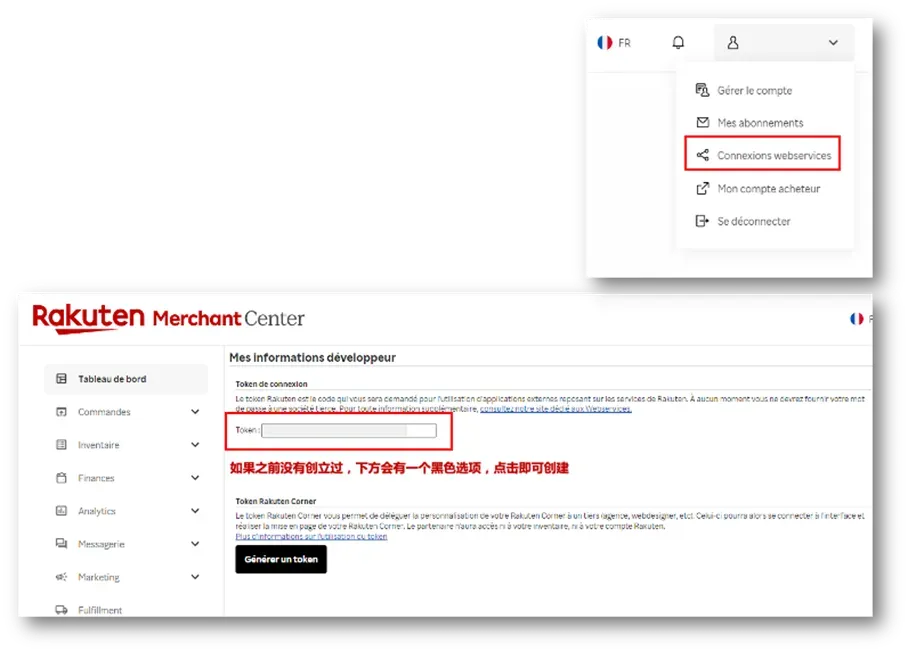Expand the Analytics section chevron
This screenshot has height=652, width=908.
(x=195, y=511)
